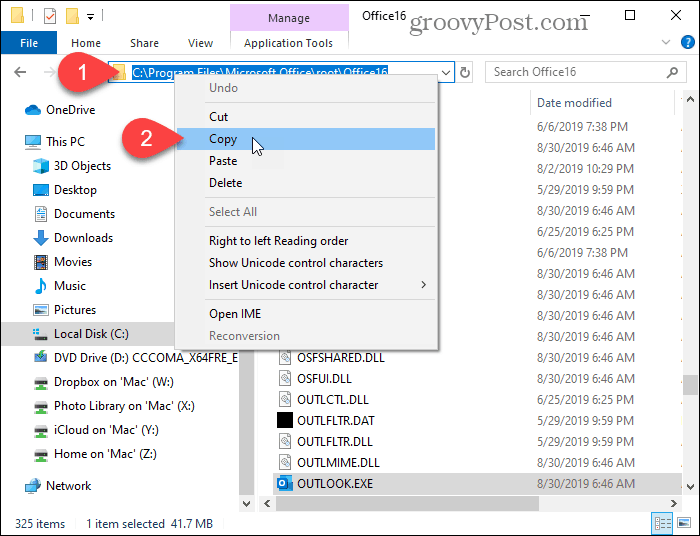Select the OUTLFLTR.DAT file
The width and height of the screenshot is (700, 536).
coord(336,420)
